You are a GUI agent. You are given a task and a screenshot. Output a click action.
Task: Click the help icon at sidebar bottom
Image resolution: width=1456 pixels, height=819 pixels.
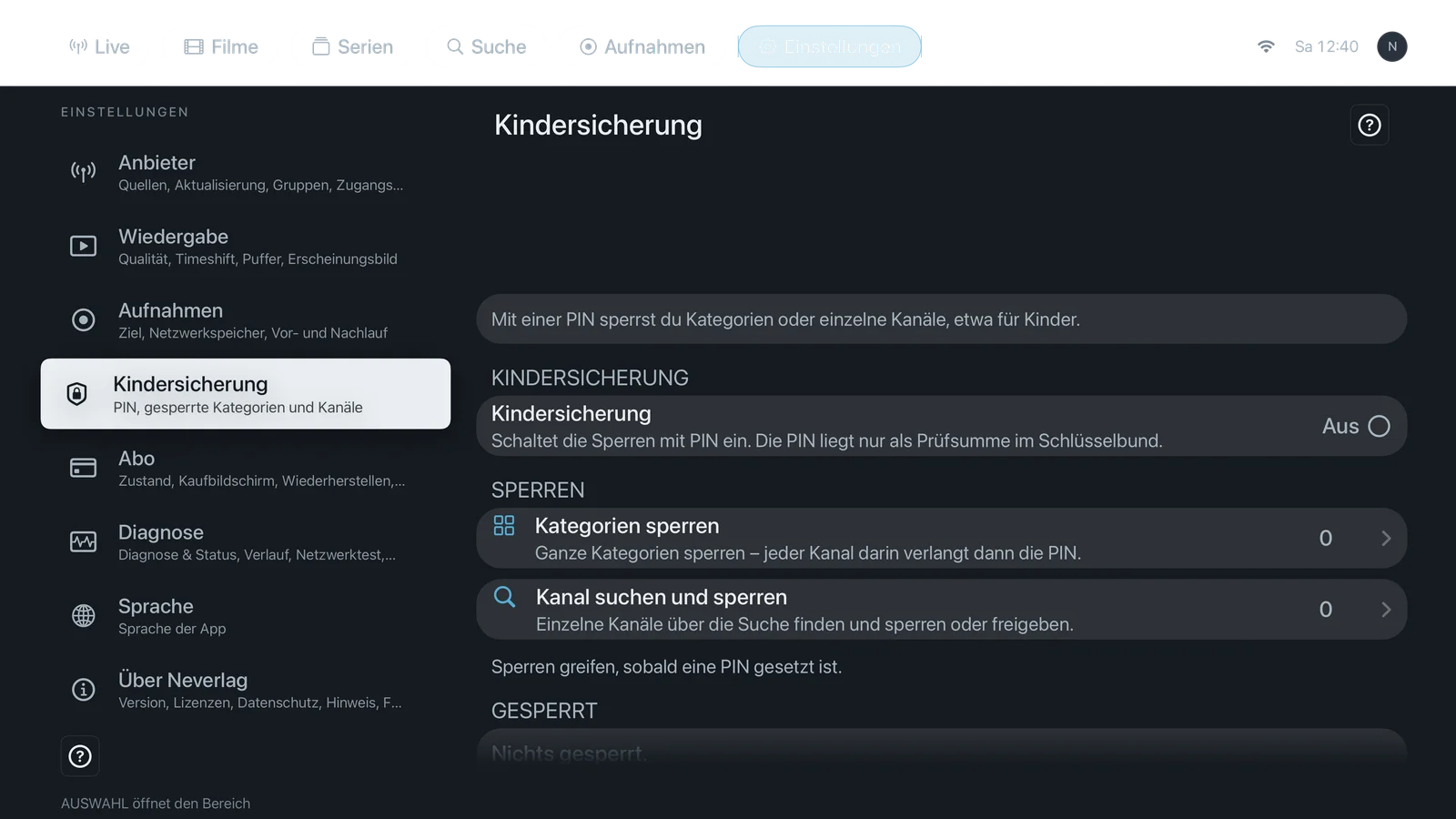coord(80,756)
